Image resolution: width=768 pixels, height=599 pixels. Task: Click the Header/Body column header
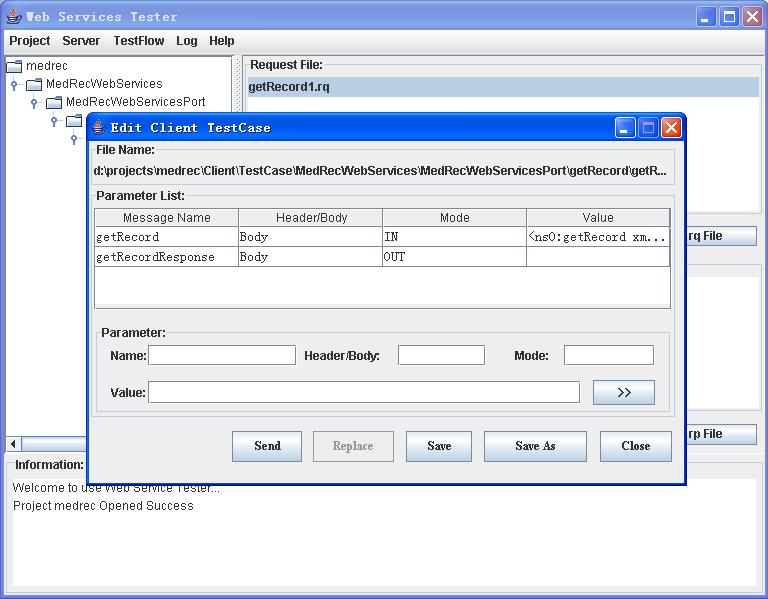310,217
